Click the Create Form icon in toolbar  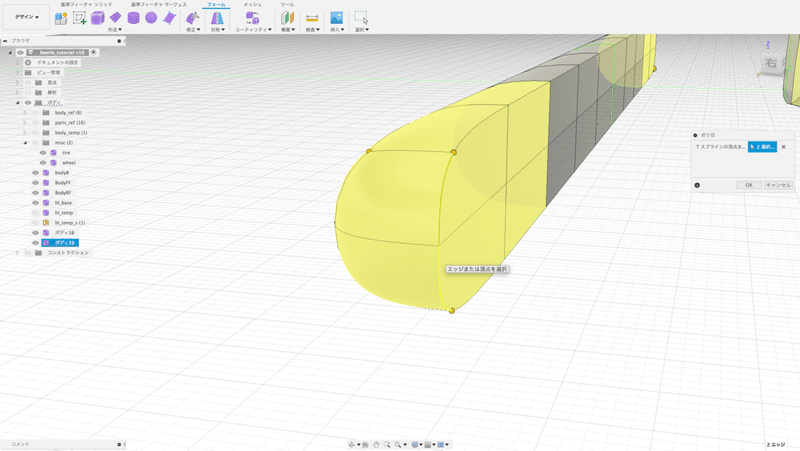tap(61, 18)
